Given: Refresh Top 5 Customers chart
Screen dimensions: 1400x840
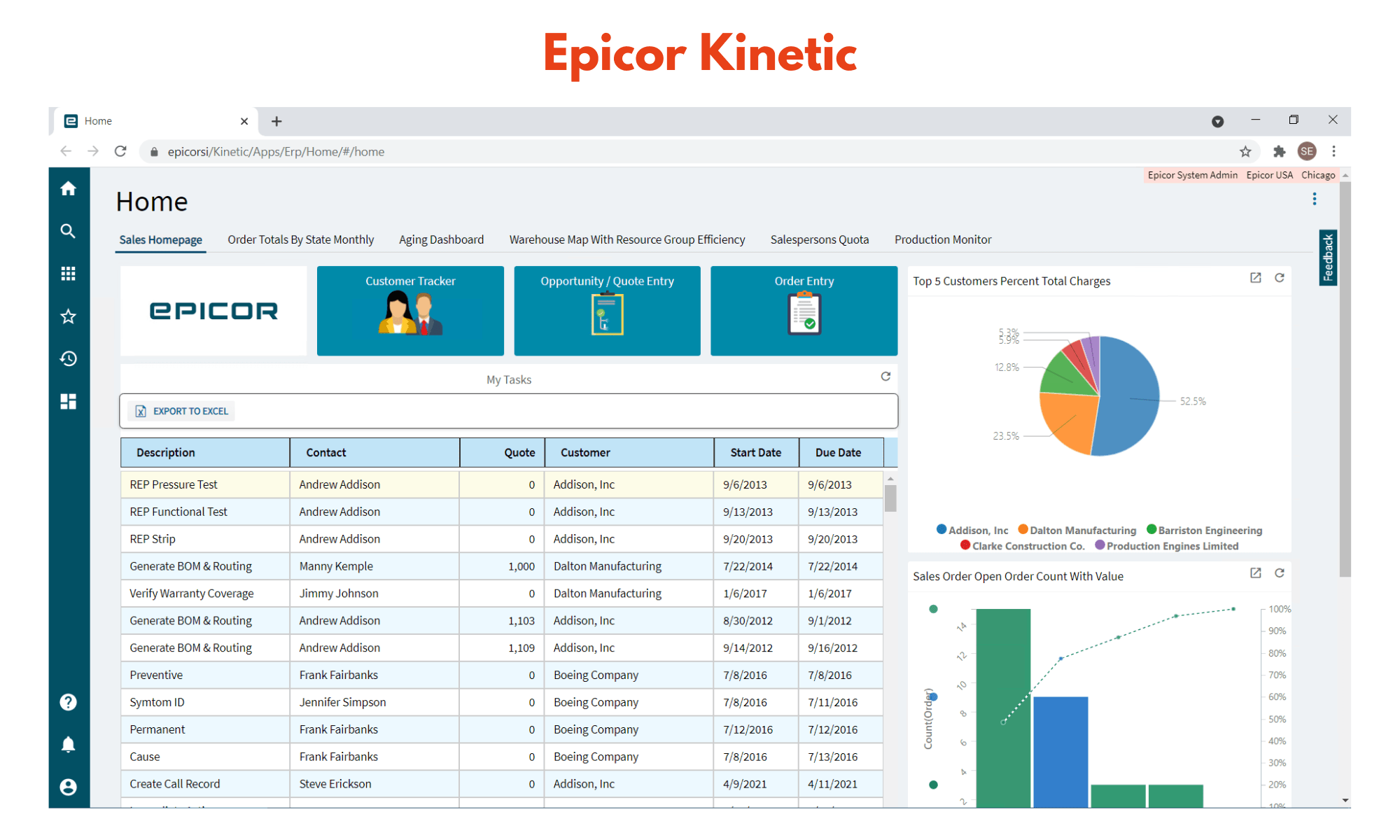Looking at the screenshot, I should [x=1280, y=278].
